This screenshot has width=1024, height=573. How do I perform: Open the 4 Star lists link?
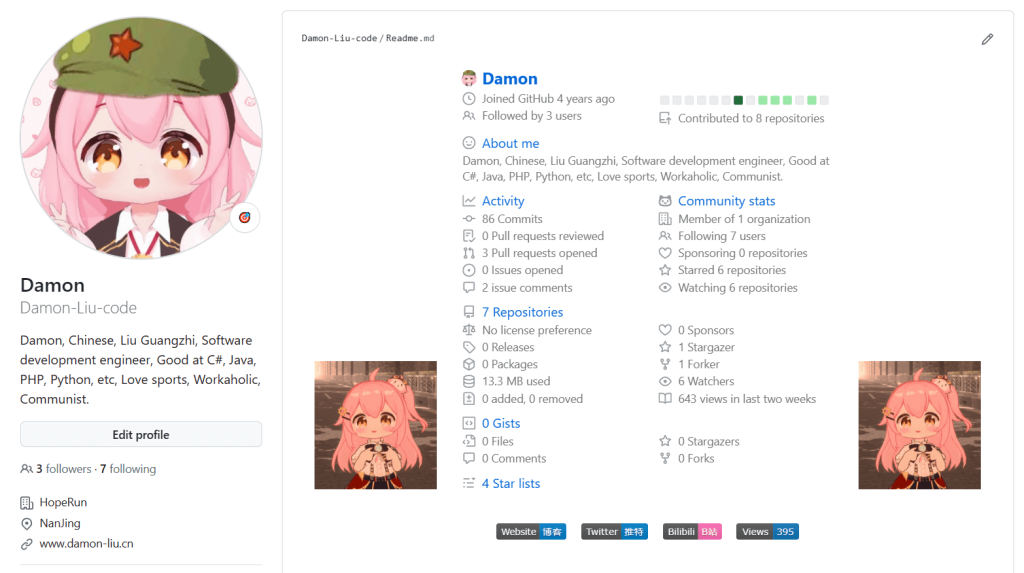511,483
